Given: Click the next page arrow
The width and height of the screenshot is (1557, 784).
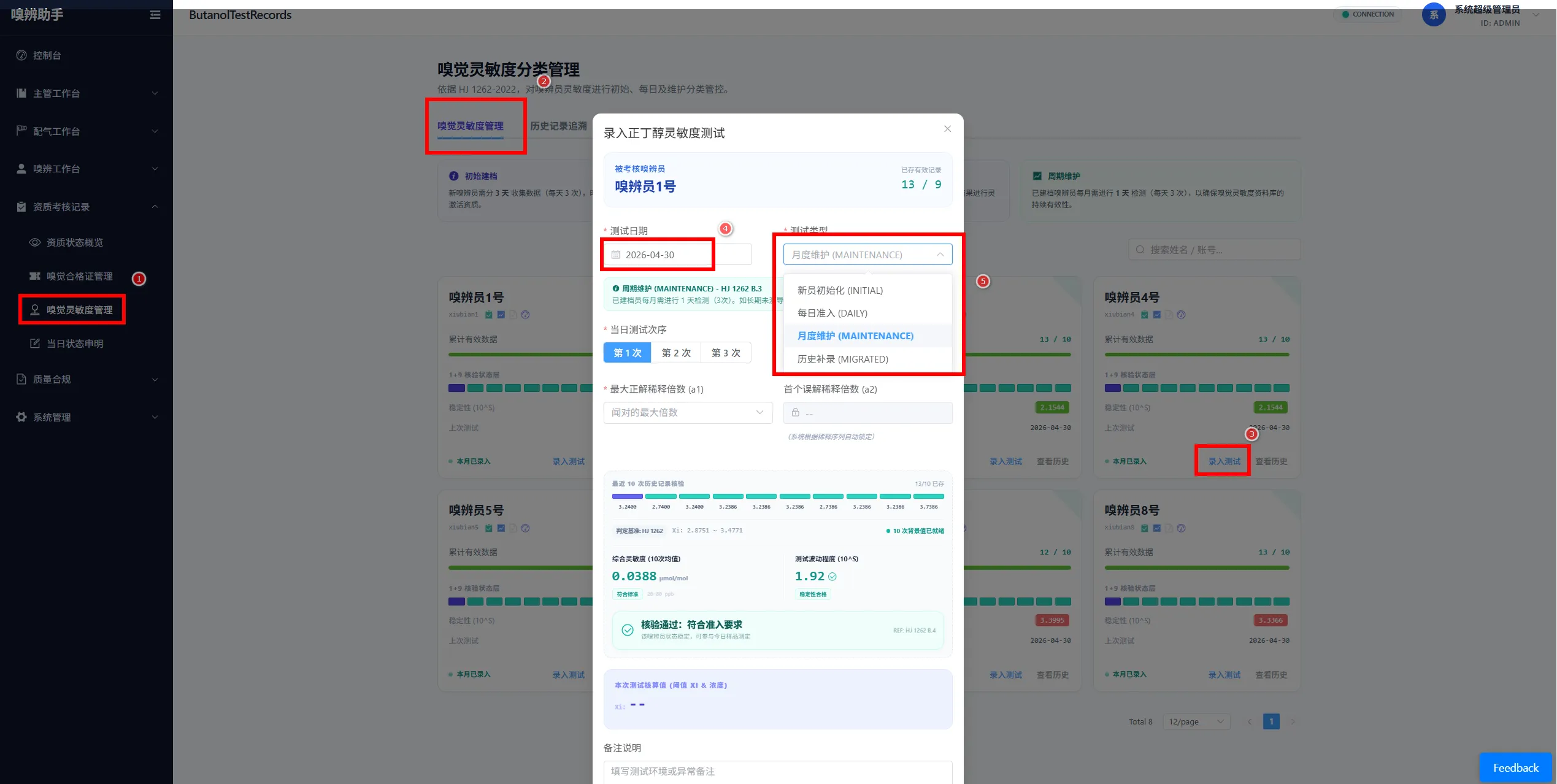Looking at the screenshot, I should (1293, 721).
